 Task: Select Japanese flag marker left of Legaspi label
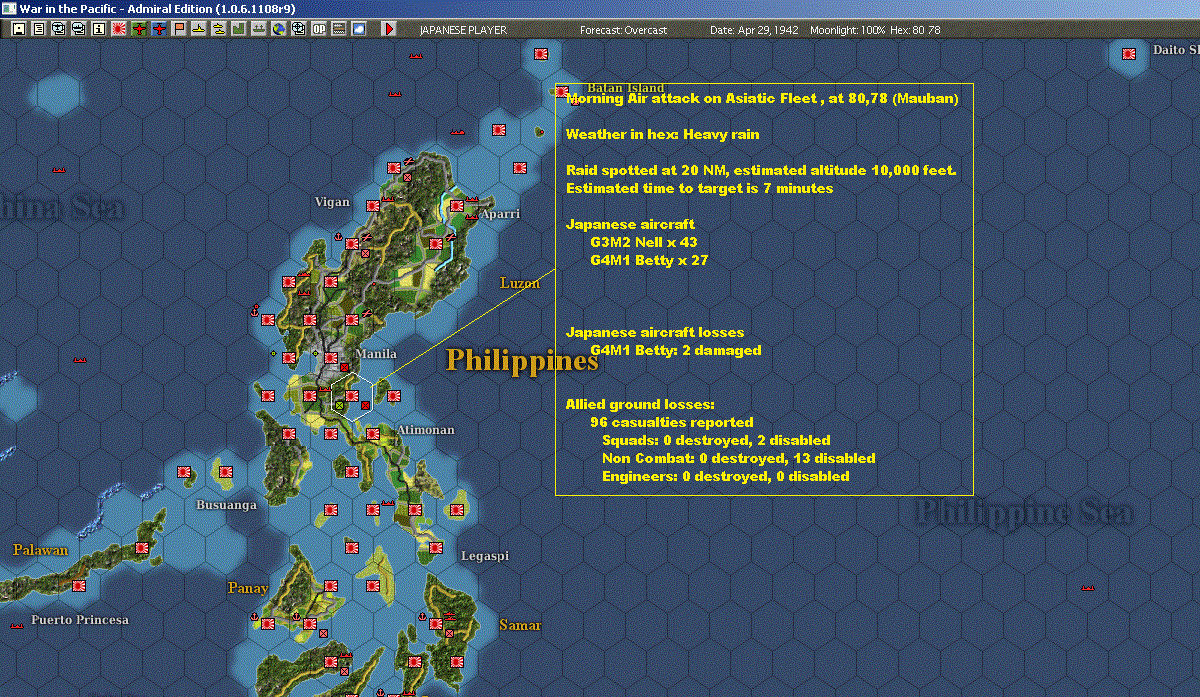(x=436, y=548)
